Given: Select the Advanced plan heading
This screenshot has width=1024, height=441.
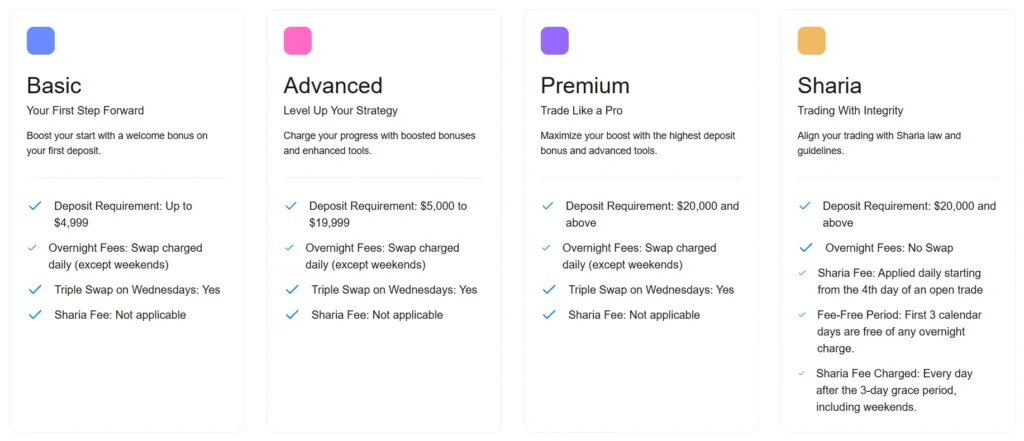Looking at the screenshot, I should [332, 85].
